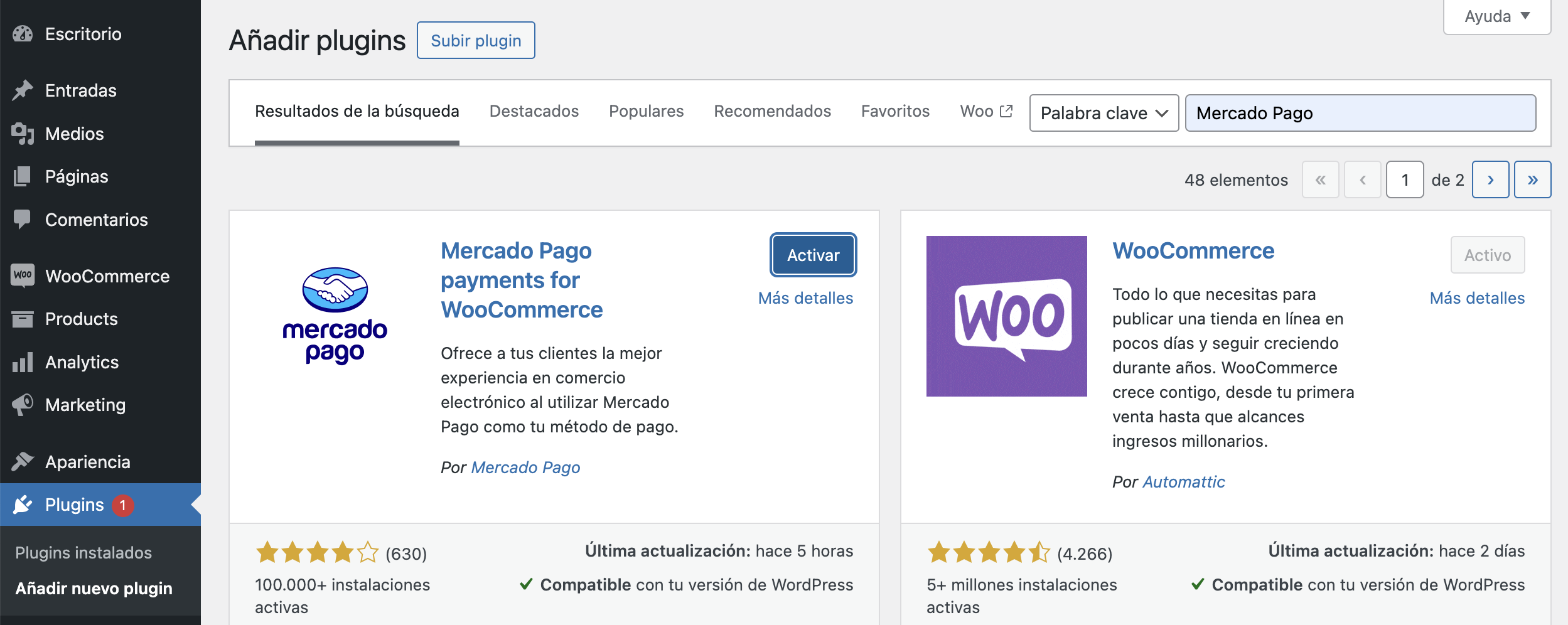The height and width of the screenshot is (625, 1568).
Task: Open Mercado Pago payments for WooCommerce title
Action: [522, 280]
